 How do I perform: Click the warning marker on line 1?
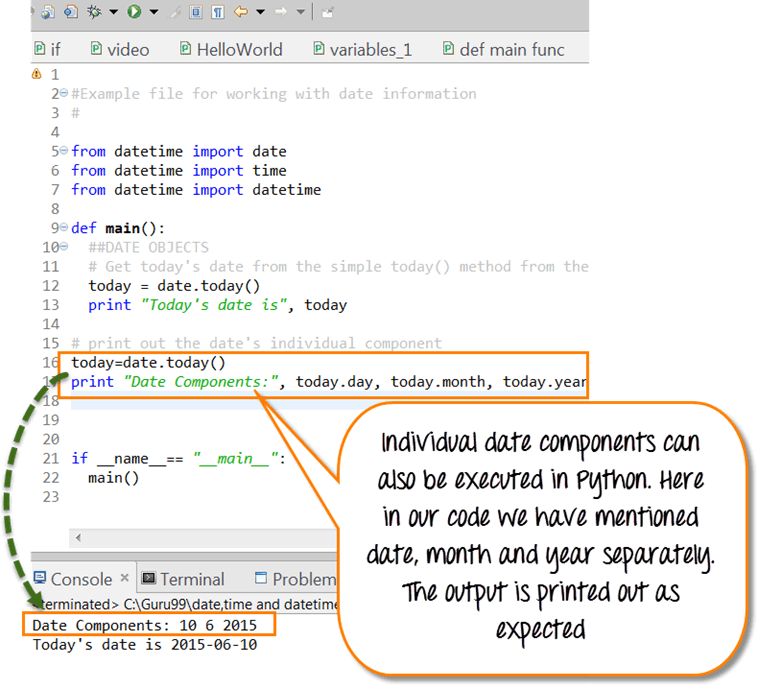tap(36, 74)
